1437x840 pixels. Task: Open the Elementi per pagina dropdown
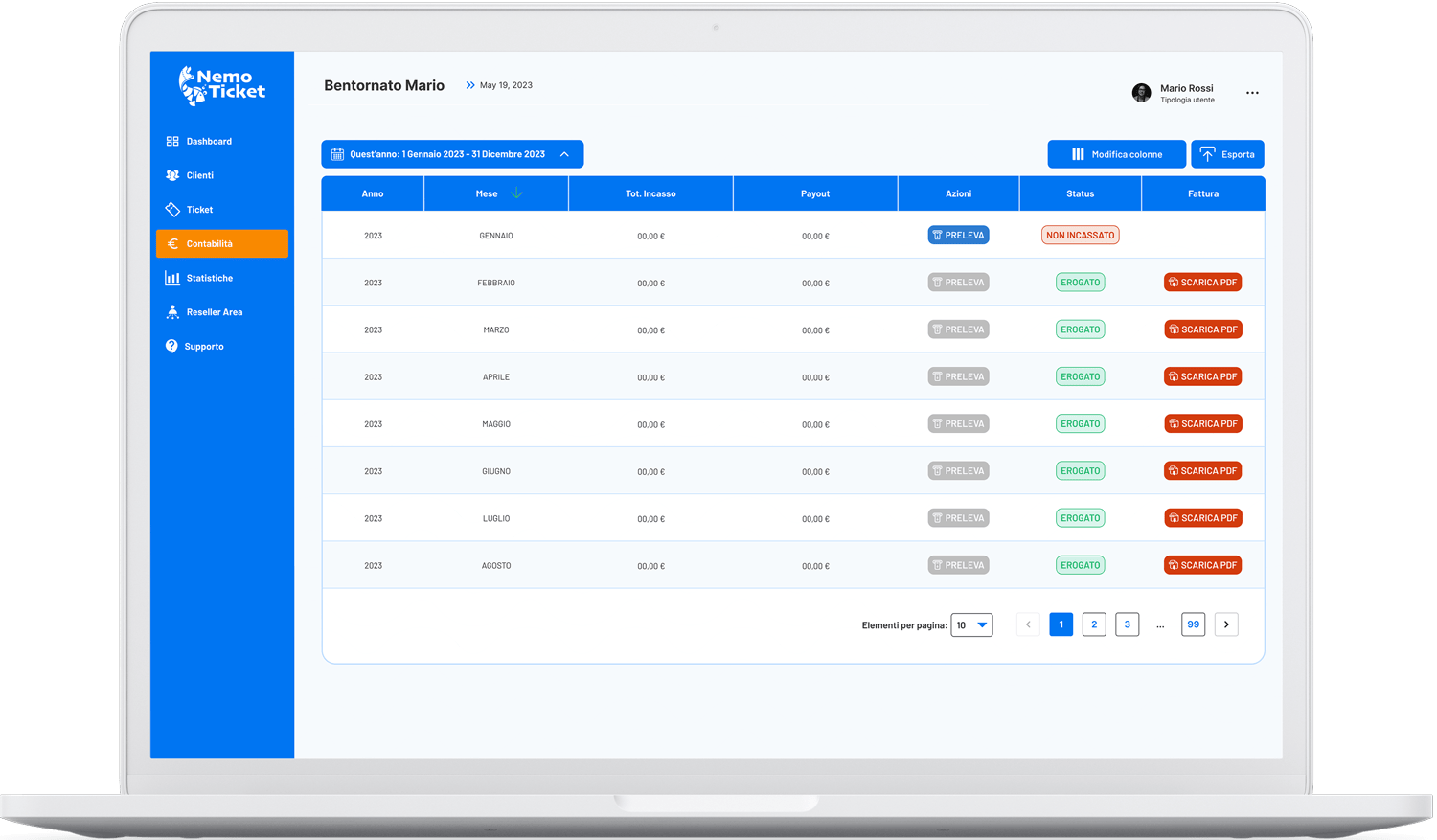coord(971,625)
